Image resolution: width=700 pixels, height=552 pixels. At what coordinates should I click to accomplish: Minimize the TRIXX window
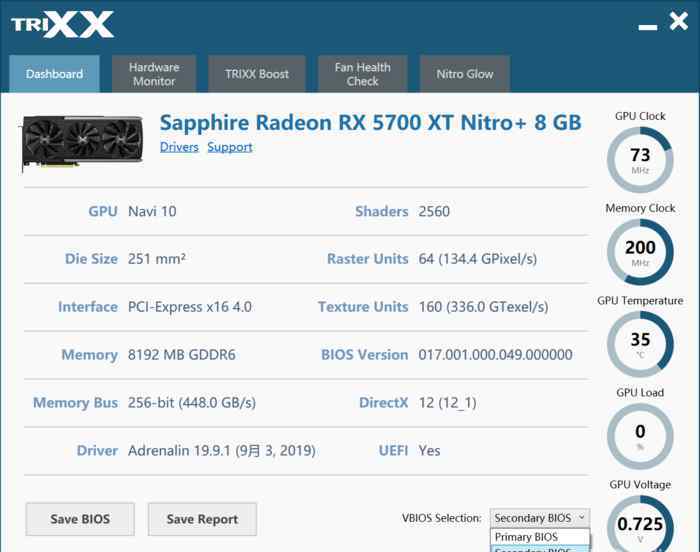[x=647, y=27]
